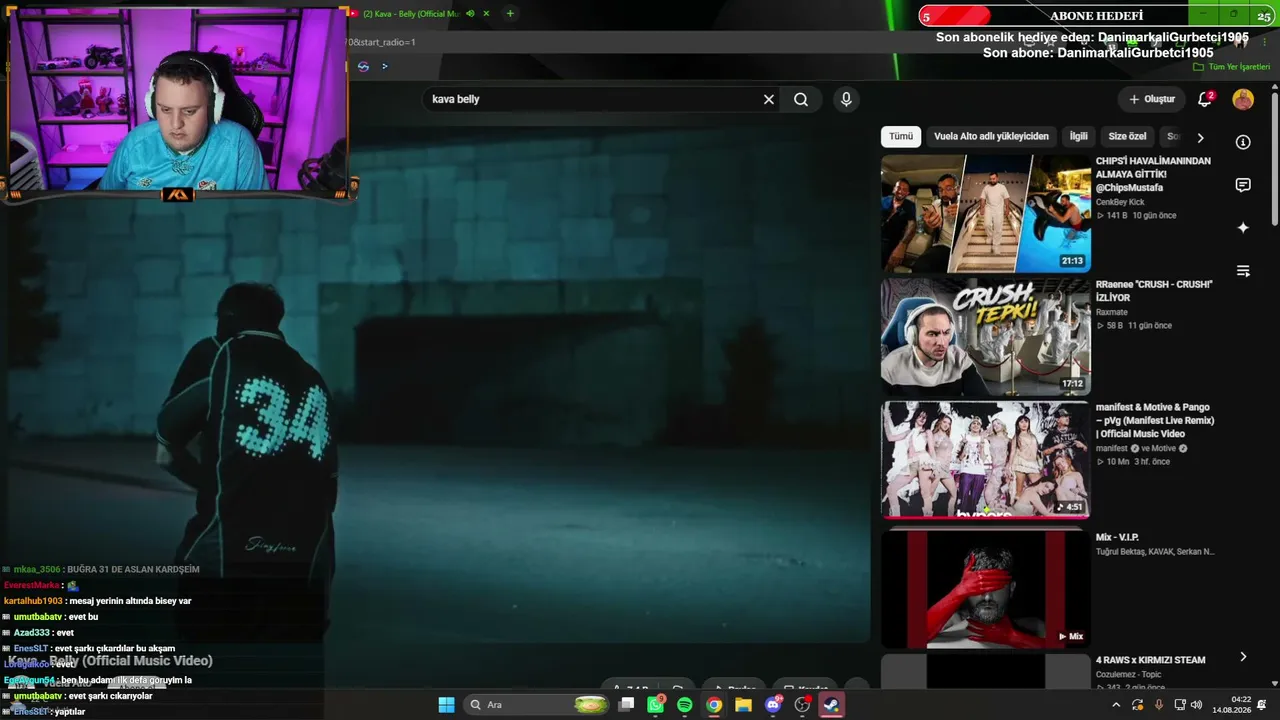Screen dimensions: 1280x720
Task: Click the Kava - Belly (Official Music Video) title
Action: pyautogui.click(x=110, y=661)
